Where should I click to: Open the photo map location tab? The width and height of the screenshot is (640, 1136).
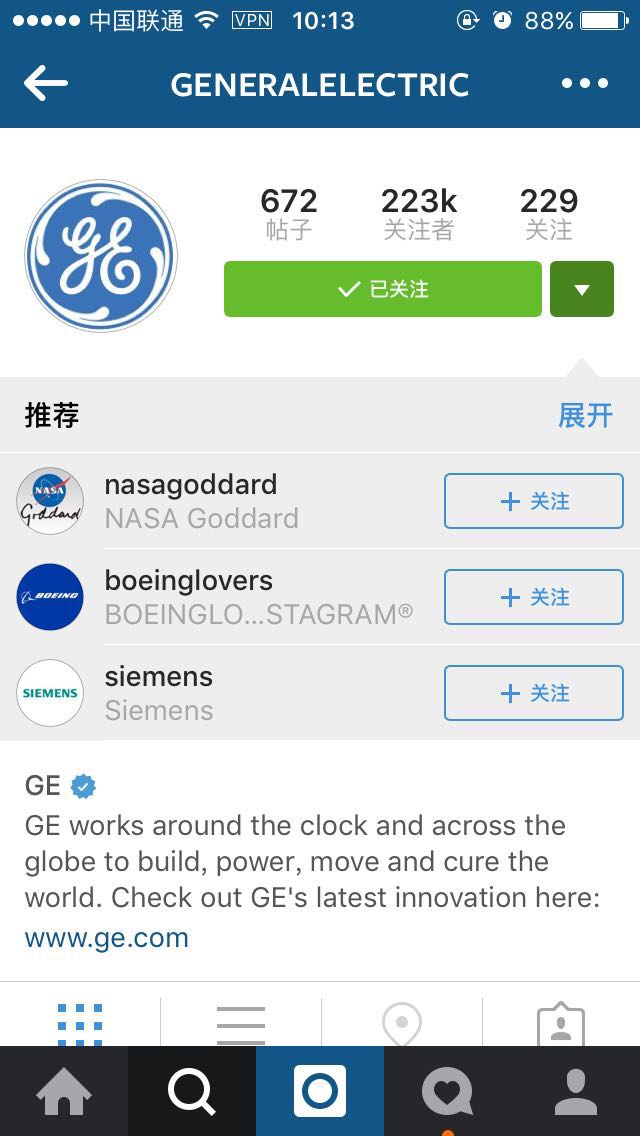click(402, 1023)
